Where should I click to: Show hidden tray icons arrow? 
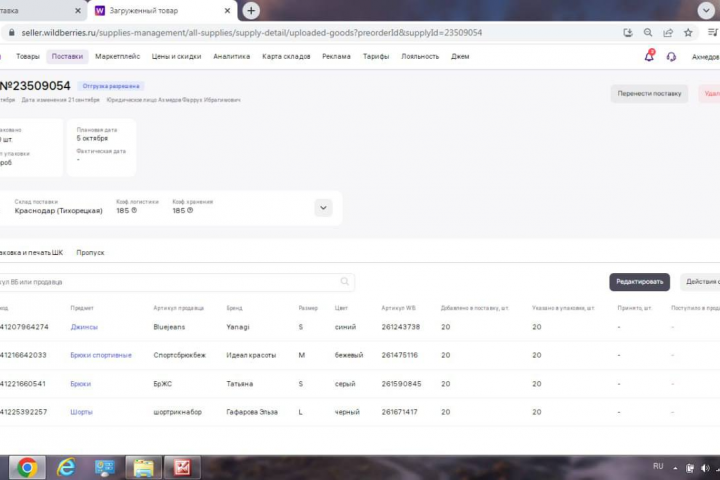(x=675, y=468)
